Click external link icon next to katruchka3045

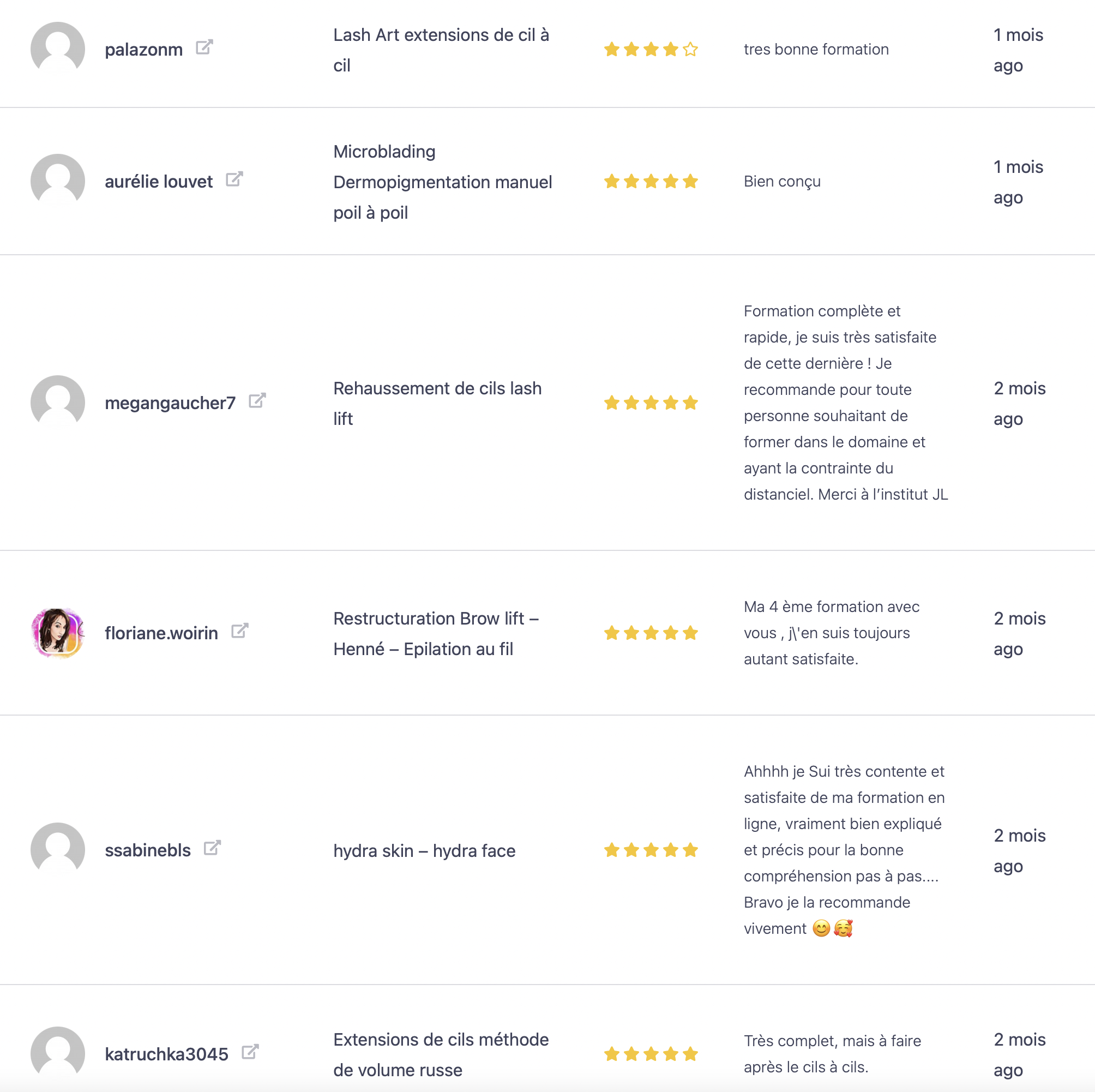[x=250, y=1052]
